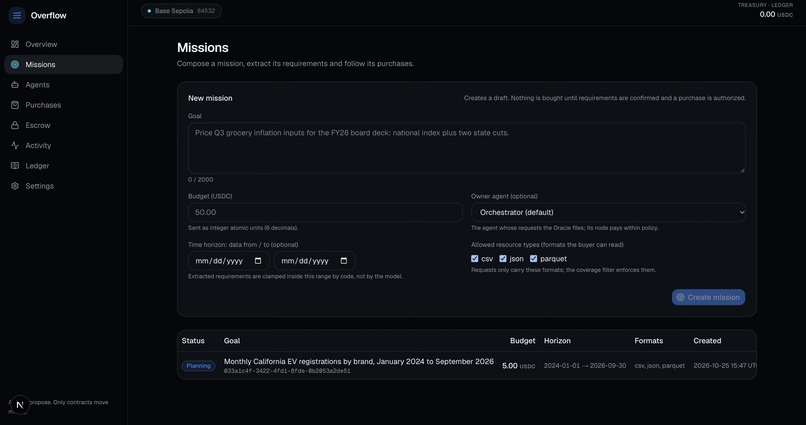Click the Budget column header
Viewport: 806px width, 425px height.
pyautogui.click(x=522, y=341)
